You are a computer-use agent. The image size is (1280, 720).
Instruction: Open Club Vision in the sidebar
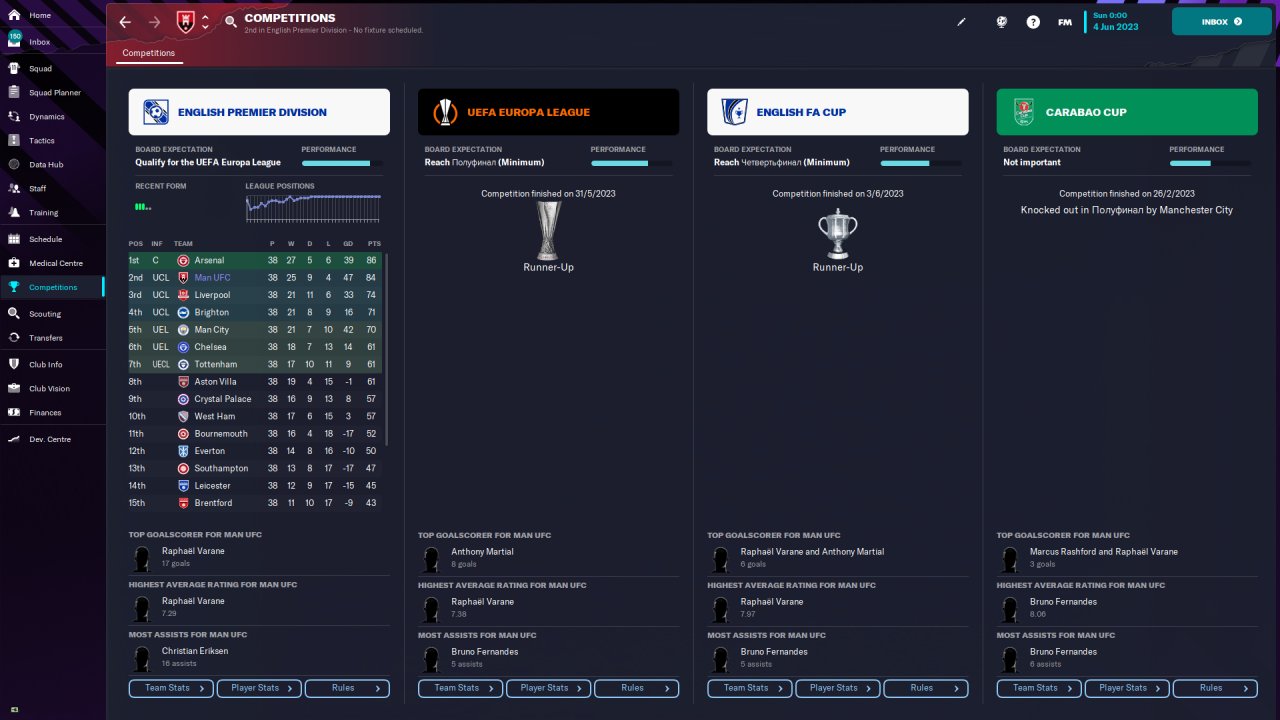(52, 388)
